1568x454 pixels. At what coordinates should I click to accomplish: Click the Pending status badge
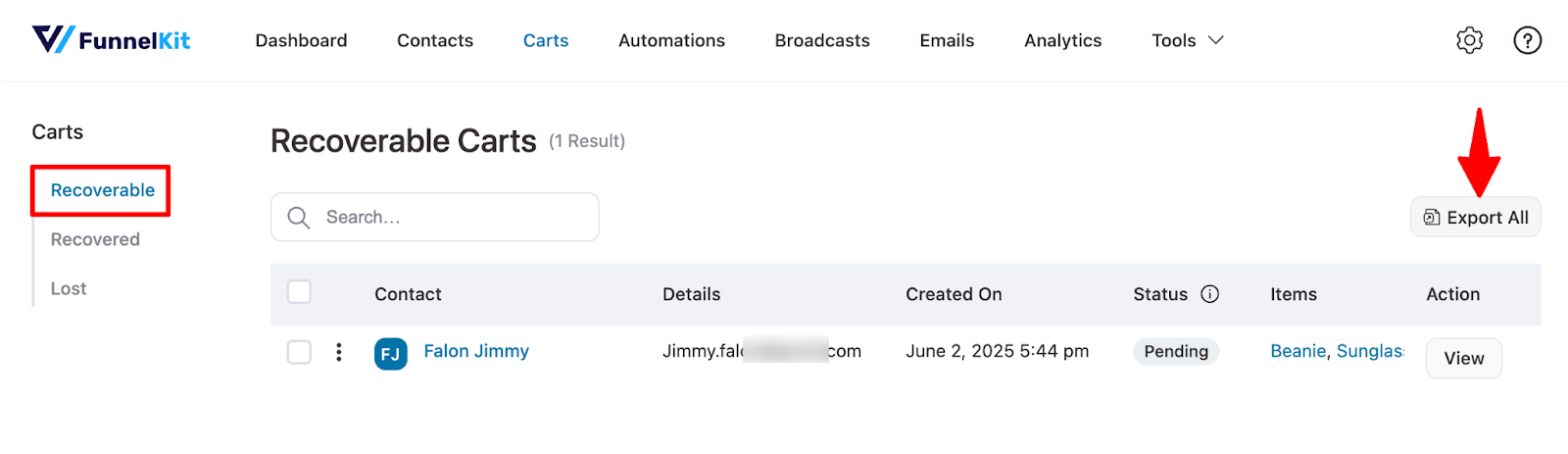click(x=1176, y=351)
